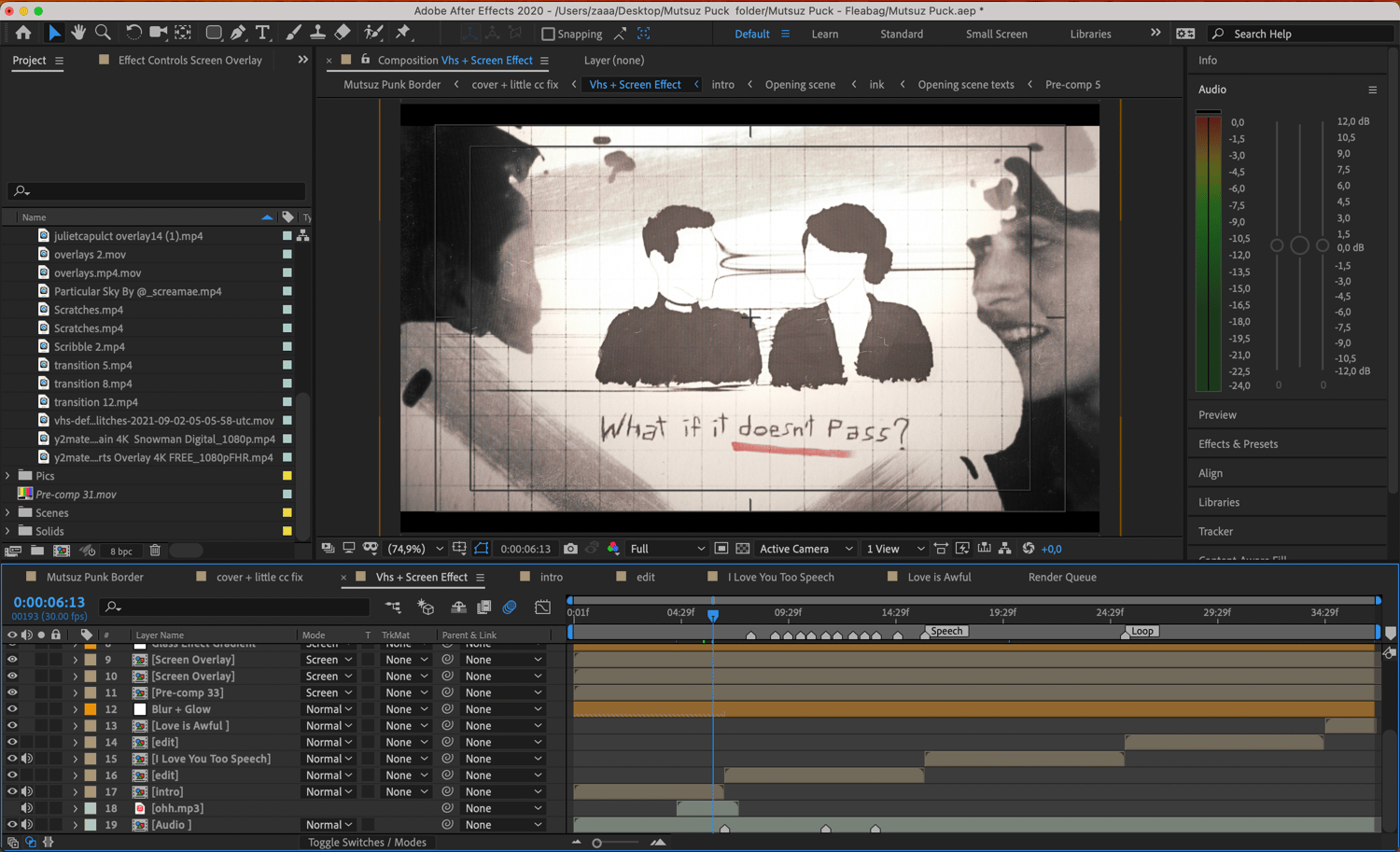Select the Rotation tool
The image size is (1400, 852).
[x=133, y=33]
